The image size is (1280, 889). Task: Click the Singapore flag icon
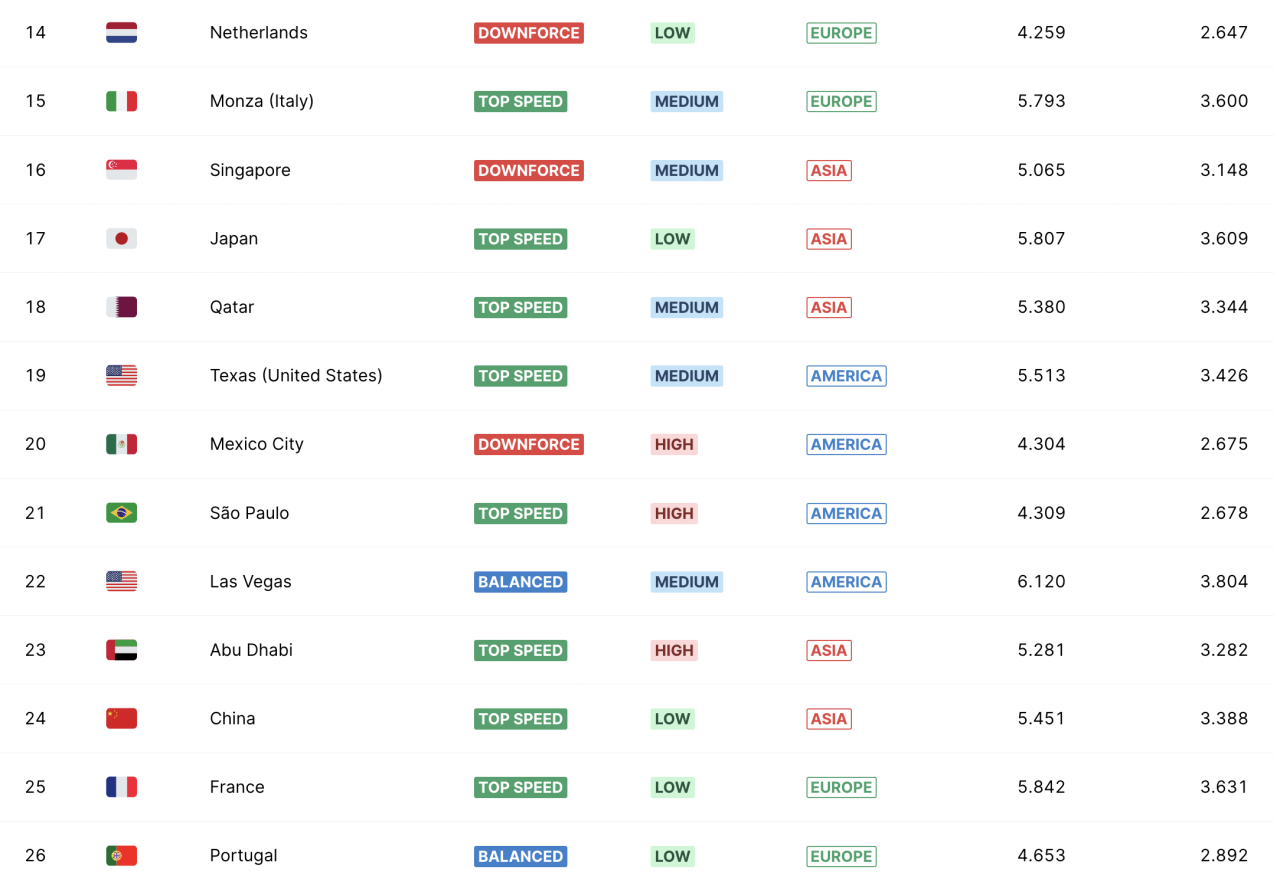pyautogui.click(x=121, y=170)
